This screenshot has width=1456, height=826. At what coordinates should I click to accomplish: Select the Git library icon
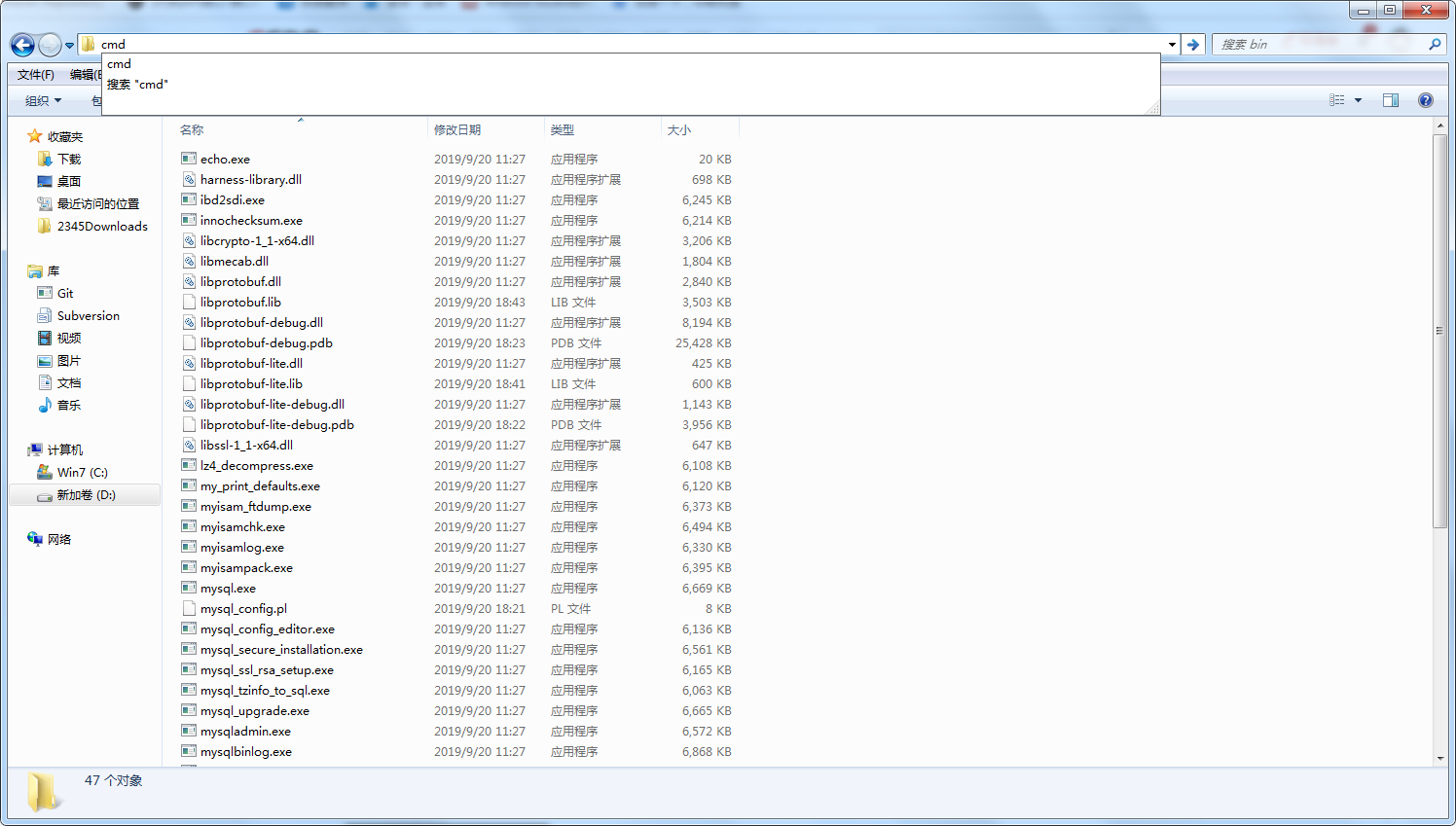tap(46, 293)
